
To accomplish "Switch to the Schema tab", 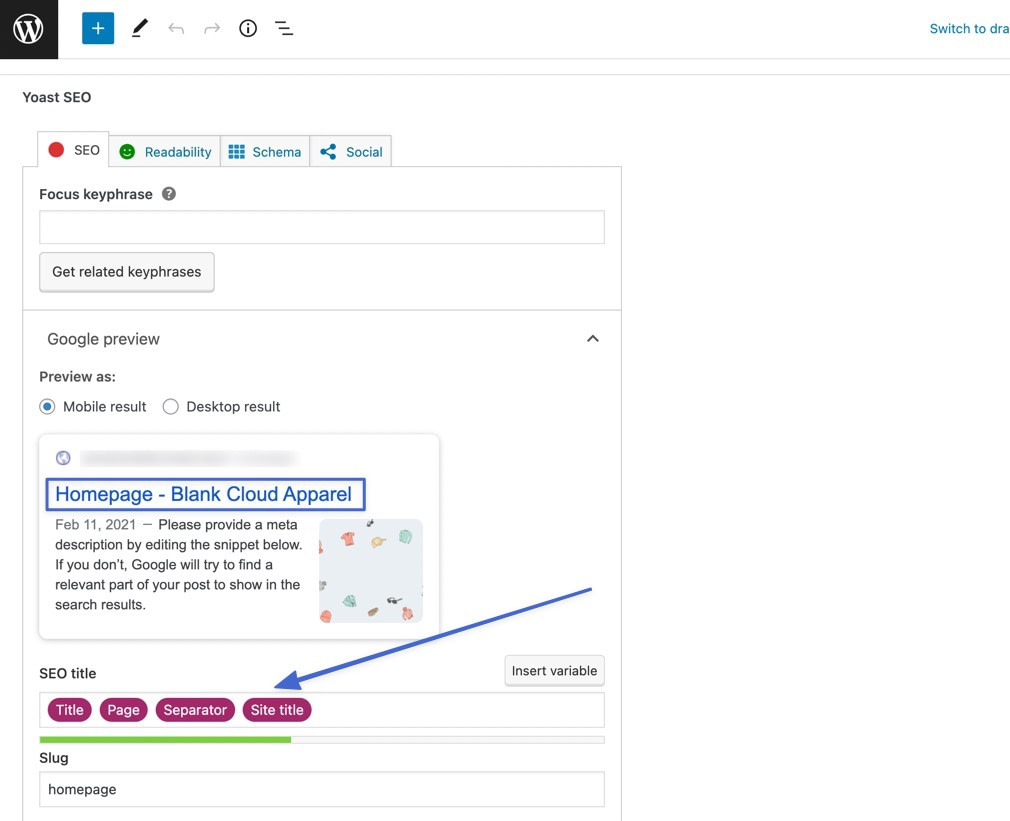I will pyautogui.click(x=265, y=152).
